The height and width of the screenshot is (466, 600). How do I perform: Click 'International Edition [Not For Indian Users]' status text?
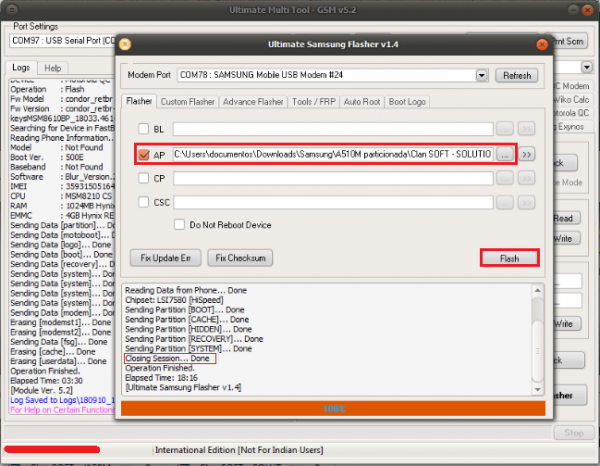tap(239, 450)
